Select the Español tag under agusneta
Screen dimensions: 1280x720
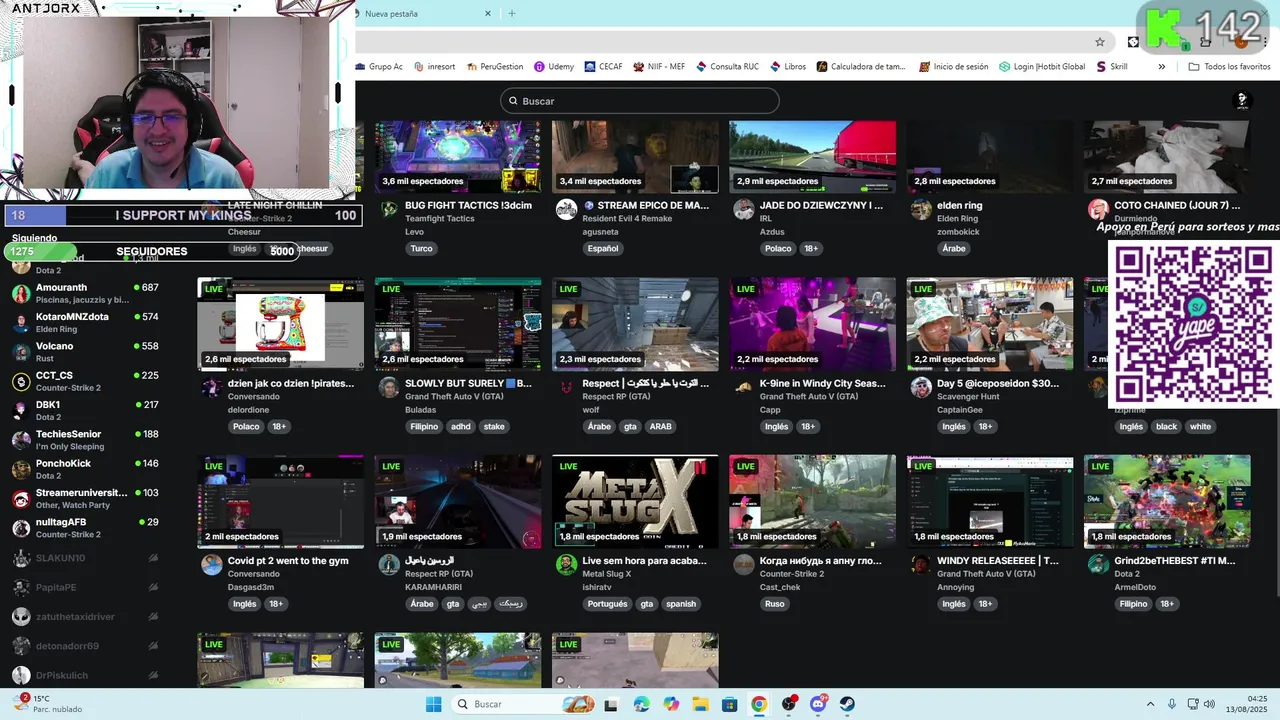point(603,249)
